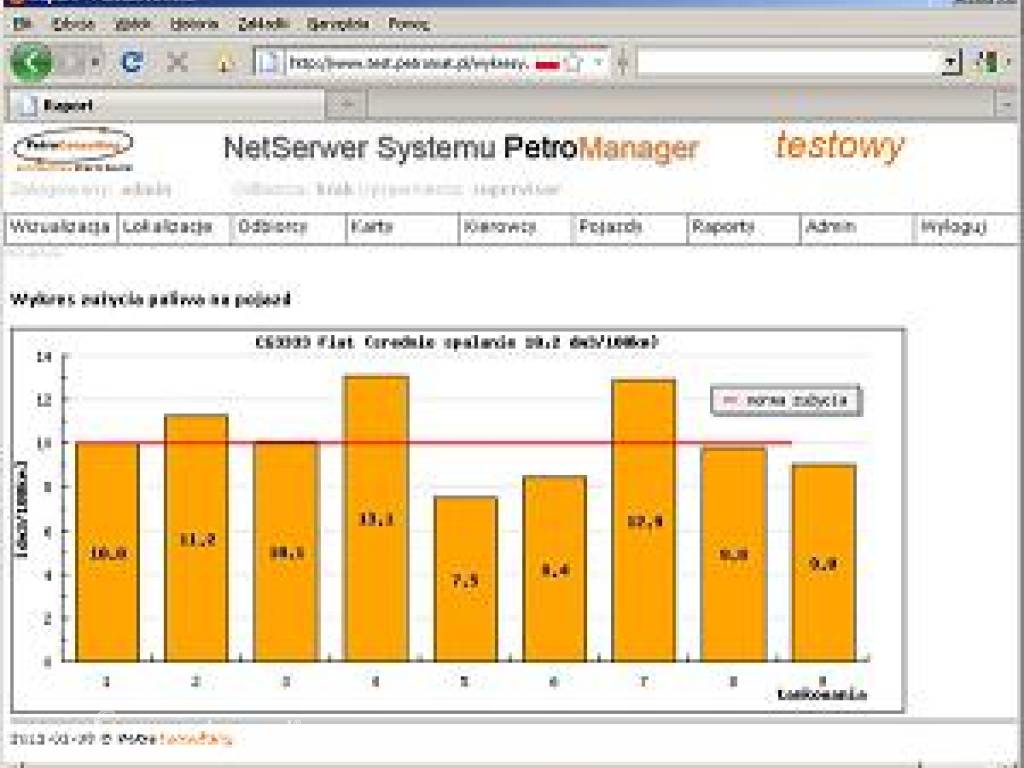Click the vertical y-axis unit label
Viewport: 1024px width, 768px height.
pos(22,509)
